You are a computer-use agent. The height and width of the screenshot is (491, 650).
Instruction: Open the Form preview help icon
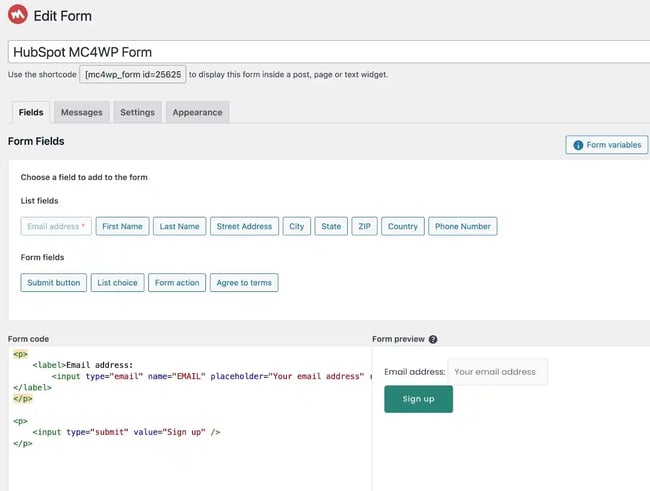(433, 339)
